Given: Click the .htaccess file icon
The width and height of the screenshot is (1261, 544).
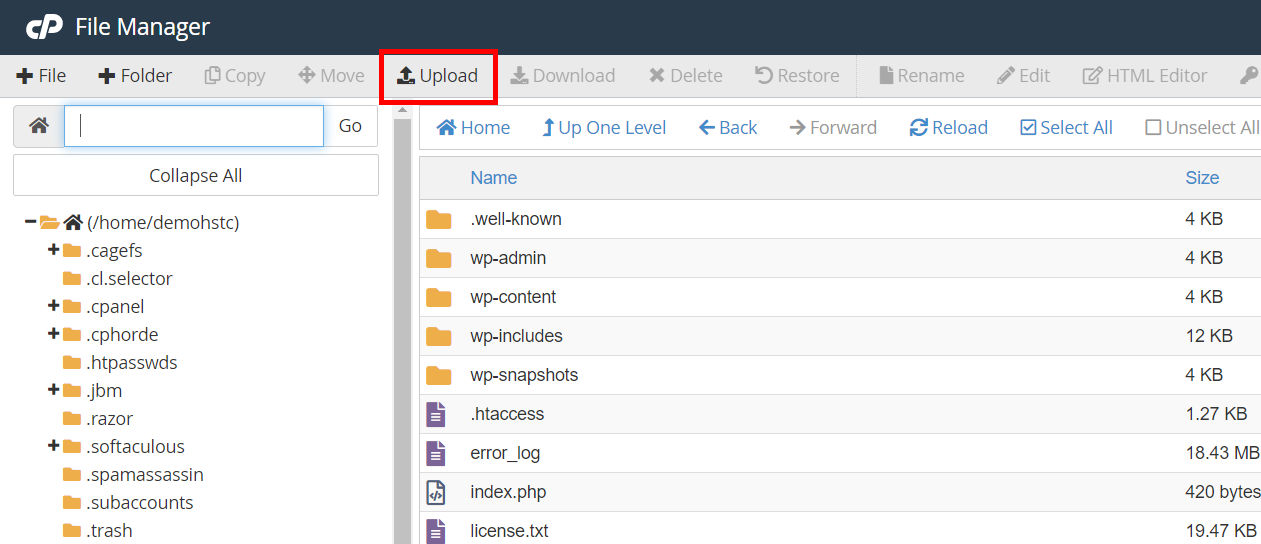Looking at the screenshot, I should point(435,414).
